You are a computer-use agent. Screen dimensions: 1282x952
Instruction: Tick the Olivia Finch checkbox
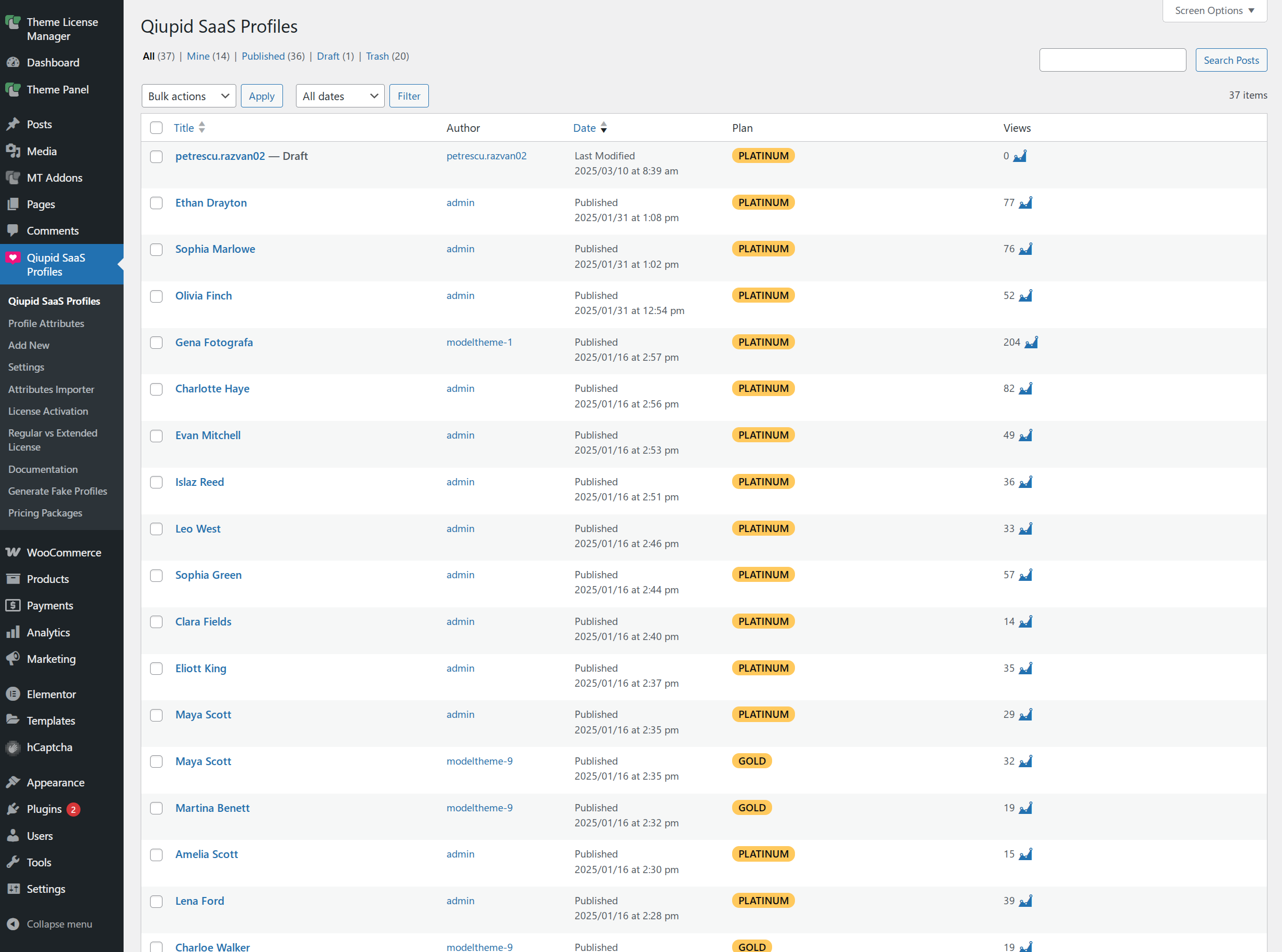pyautogui.click(x=156, y=296)
